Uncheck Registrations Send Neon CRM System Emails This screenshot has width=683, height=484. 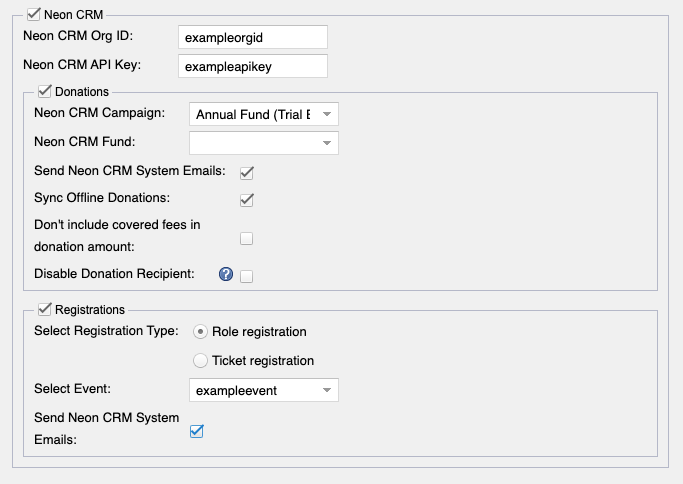tap(197, 431)
